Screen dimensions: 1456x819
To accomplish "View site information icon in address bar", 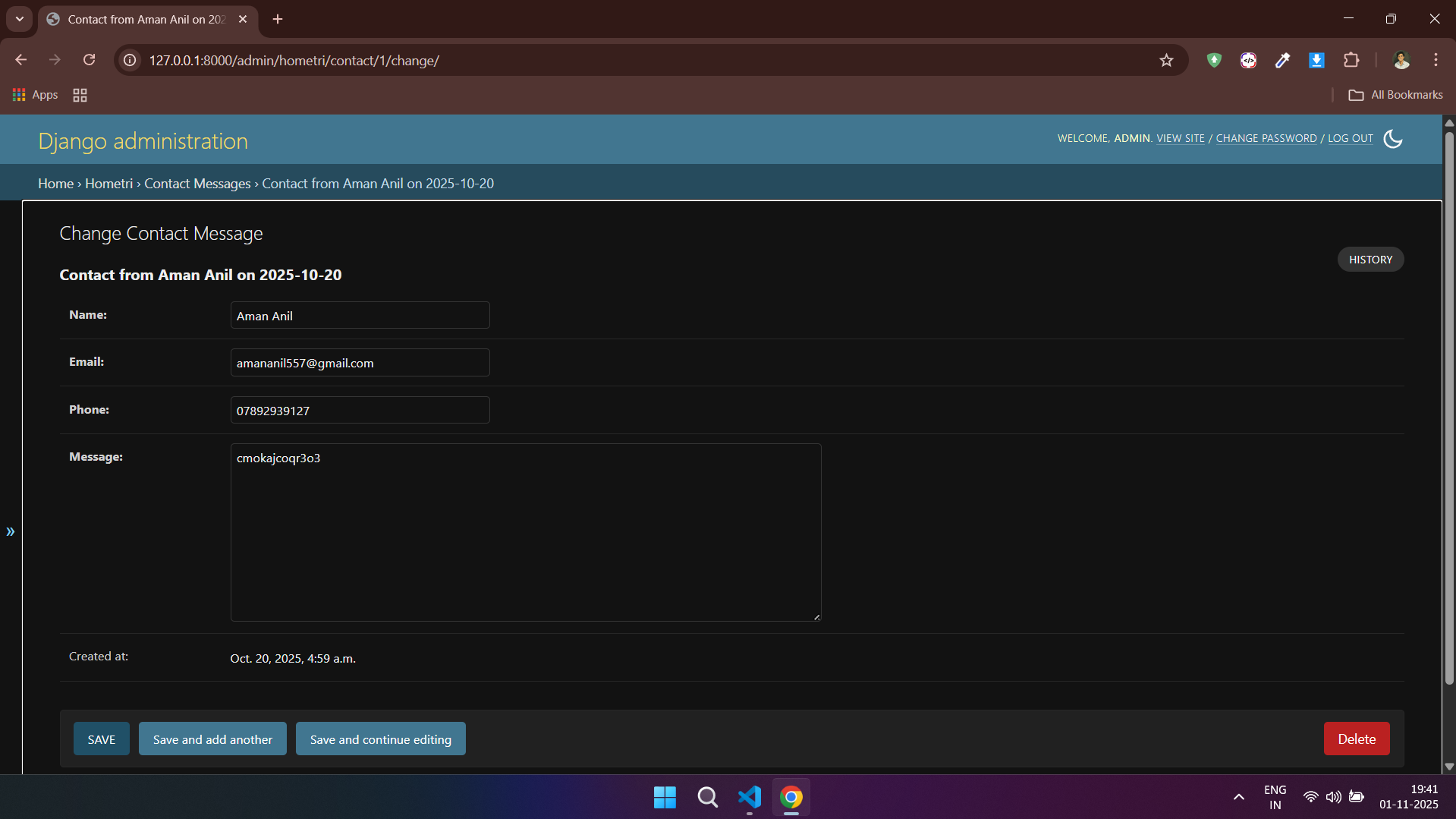I will click(x=131, y=60).
